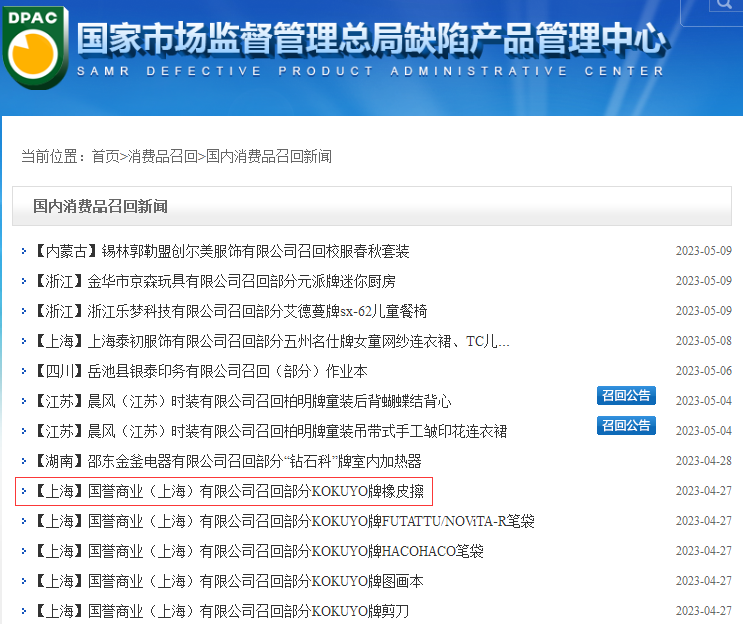Open KOKUYO牌FUTATTU/NOViTA-R笔袋 recall news
Viewport: 743px width, 624px height.
pyautogui.click(x=285, y=521)
